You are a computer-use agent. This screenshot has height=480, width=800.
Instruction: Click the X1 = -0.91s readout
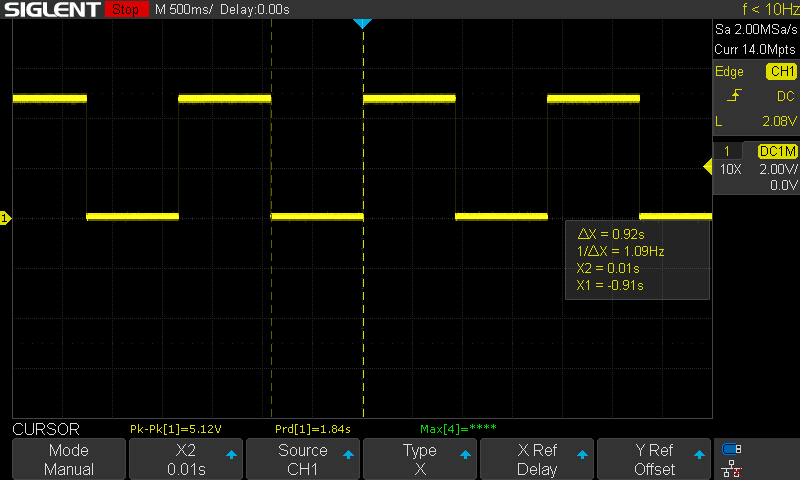[x=610, y=285]
